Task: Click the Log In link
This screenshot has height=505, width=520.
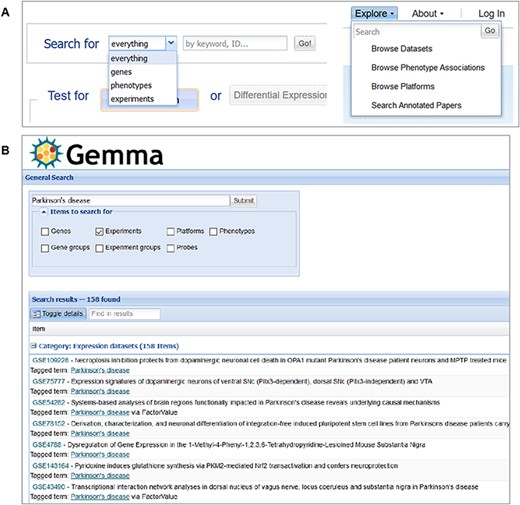Action: click(491, 13)
